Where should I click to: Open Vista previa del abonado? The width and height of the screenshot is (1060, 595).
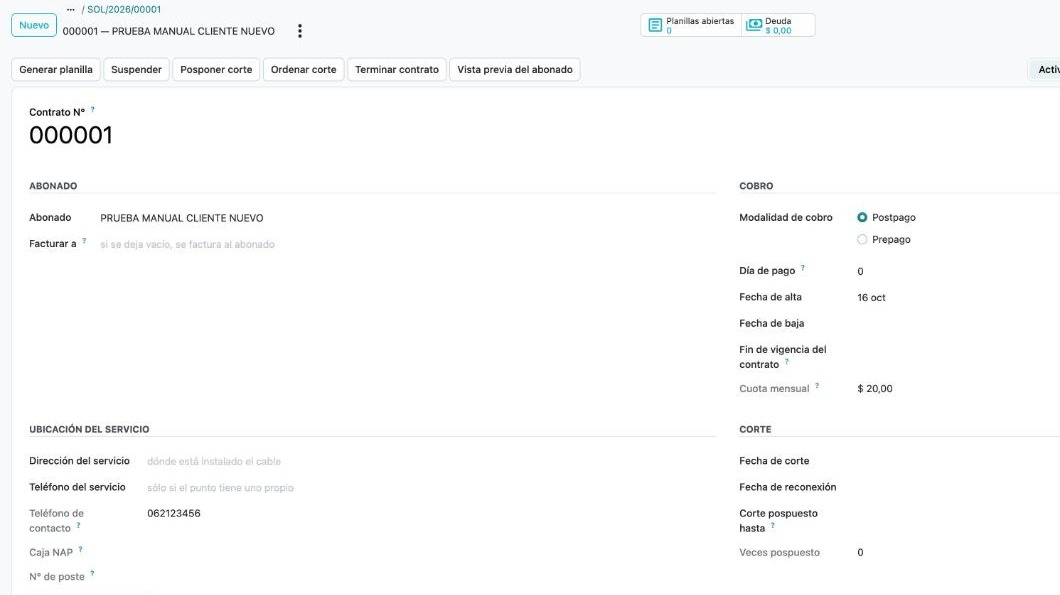pyautogui.click(x=515, y=70)
